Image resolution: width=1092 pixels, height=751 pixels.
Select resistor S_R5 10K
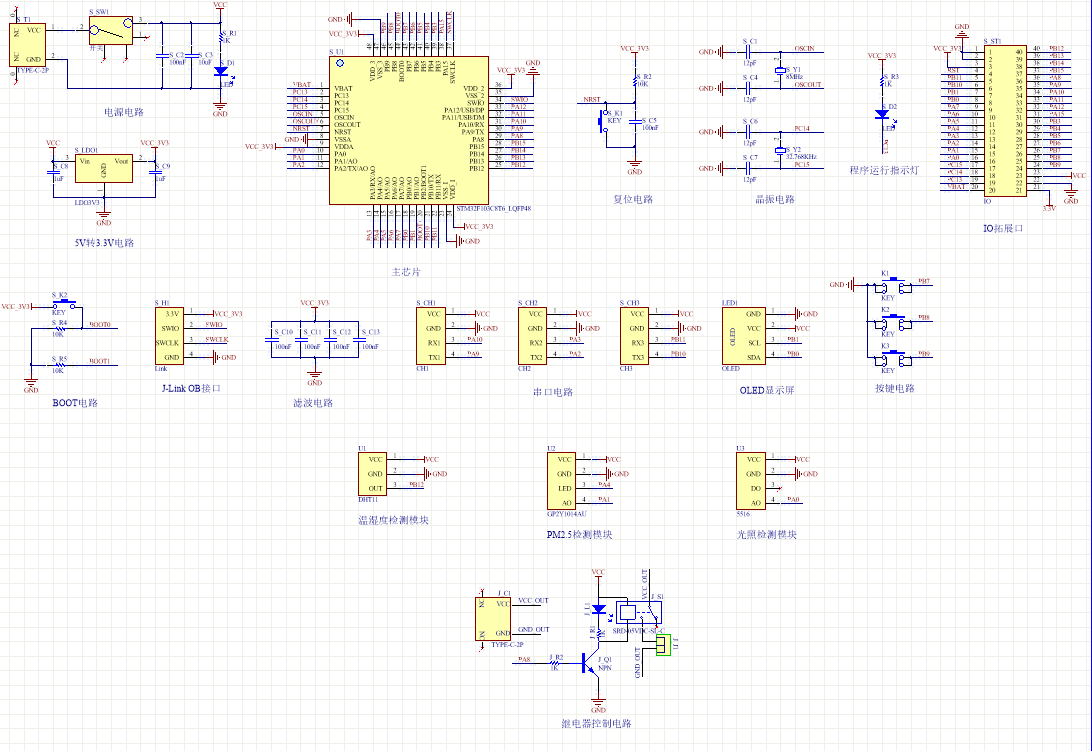[60, 364]
